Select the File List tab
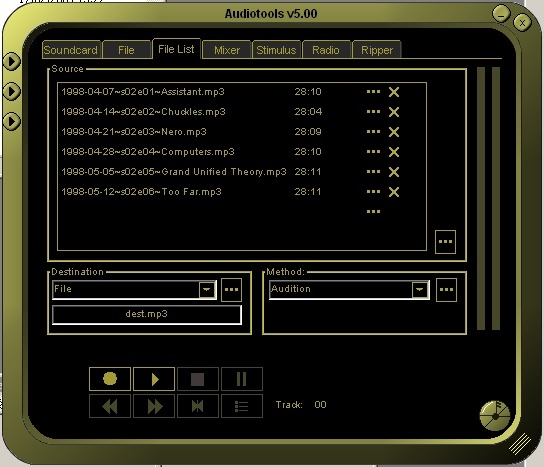Viewport: 544px width, 467px height. click(176, 49)
